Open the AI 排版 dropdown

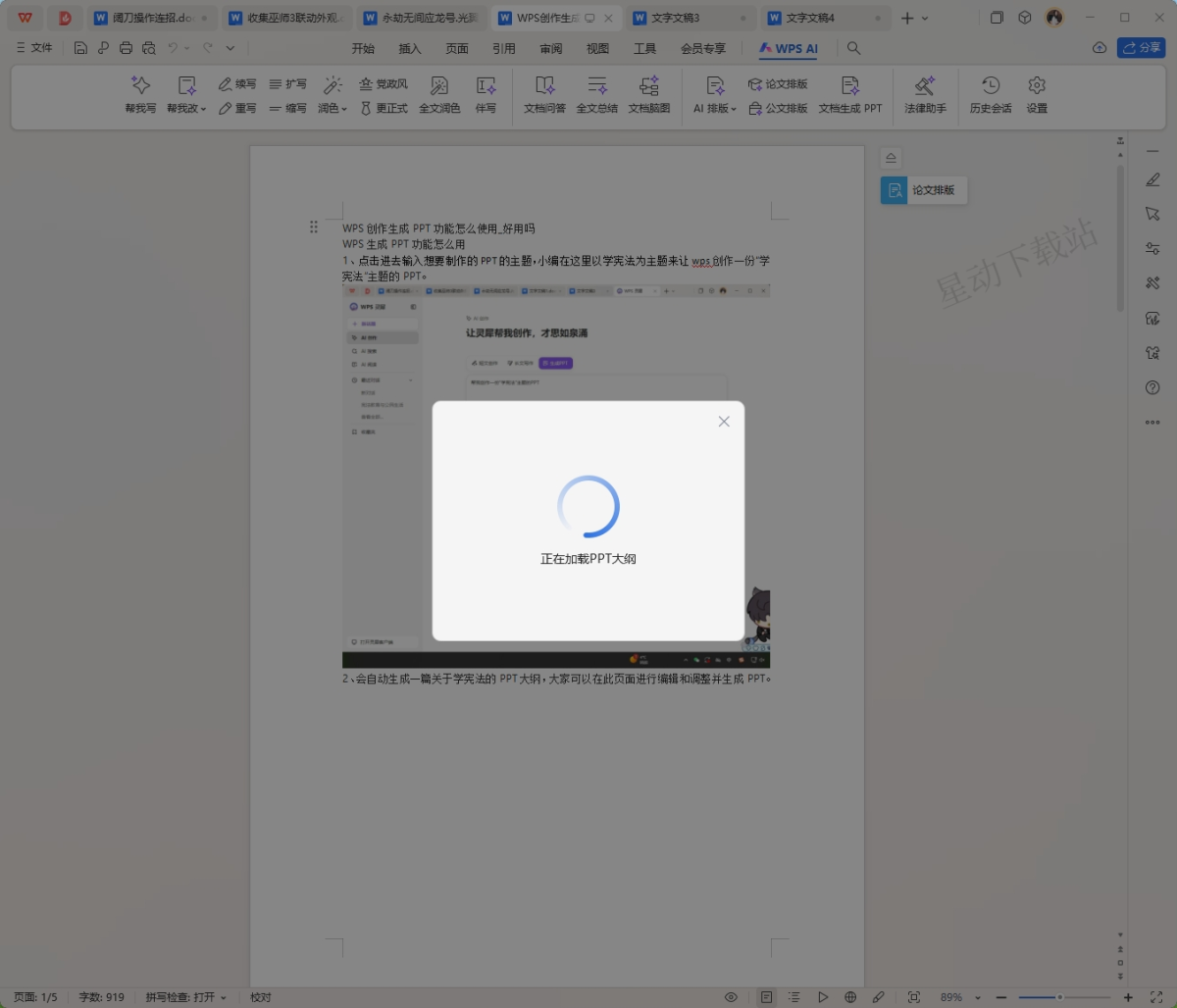click(715, 95)
